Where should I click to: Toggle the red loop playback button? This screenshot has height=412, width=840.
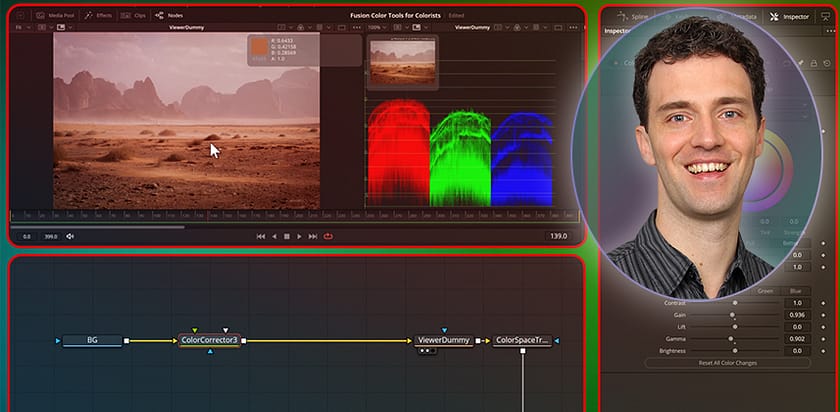click(328, 236)
